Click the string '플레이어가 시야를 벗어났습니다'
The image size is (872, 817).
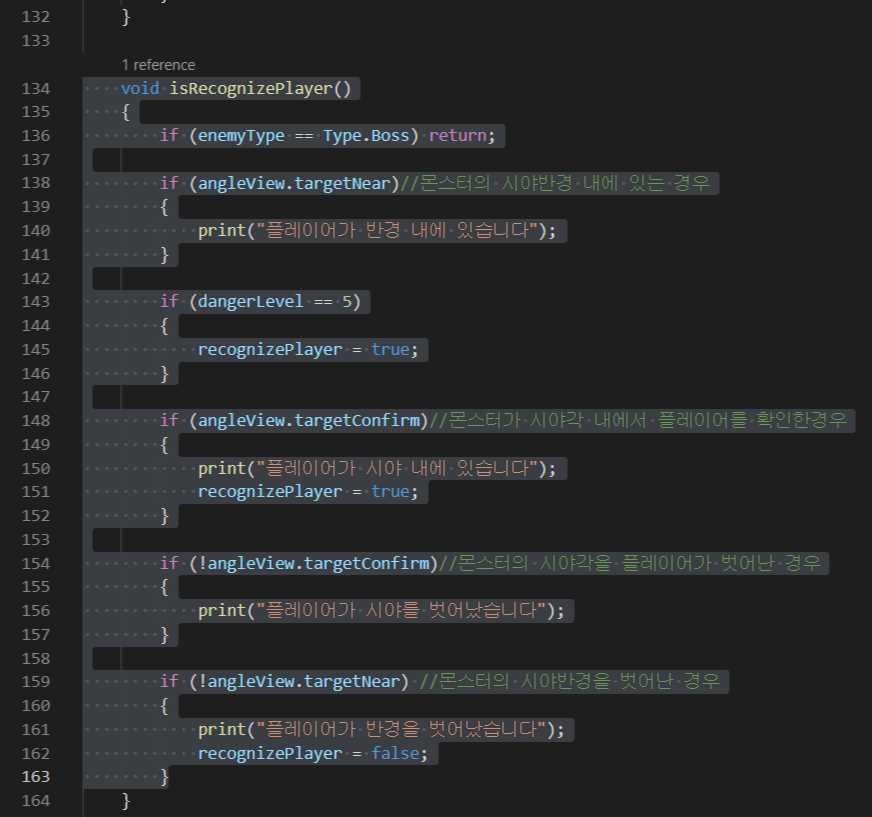pyautogui.click(x=402, y=611)
